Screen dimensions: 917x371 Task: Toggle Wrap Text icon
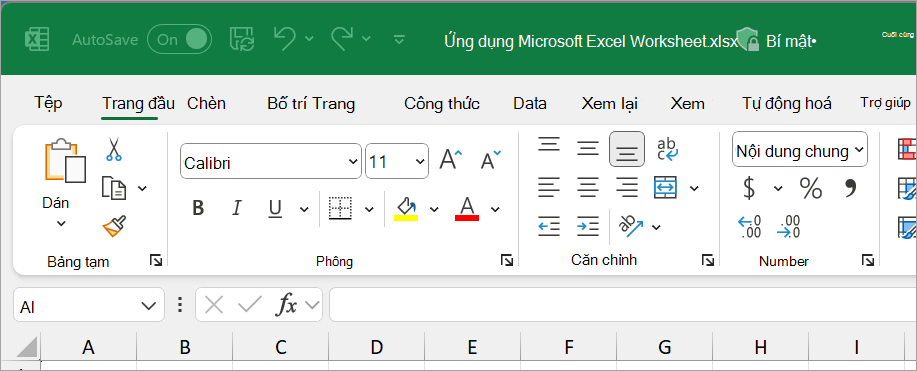coord(667,149)
